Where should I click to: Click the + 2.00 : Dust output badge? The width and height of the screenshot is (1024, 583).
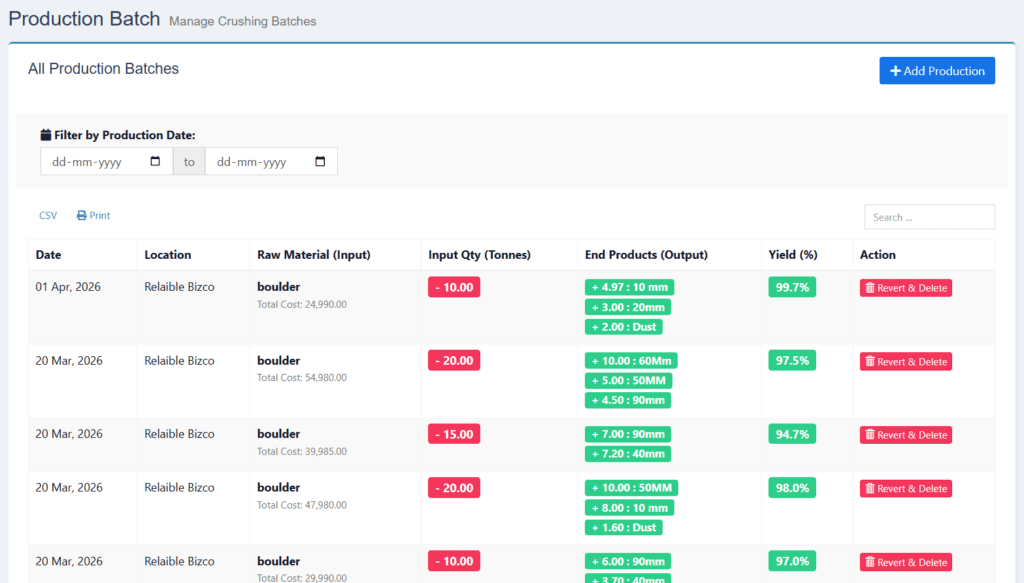tap(624, 326)
